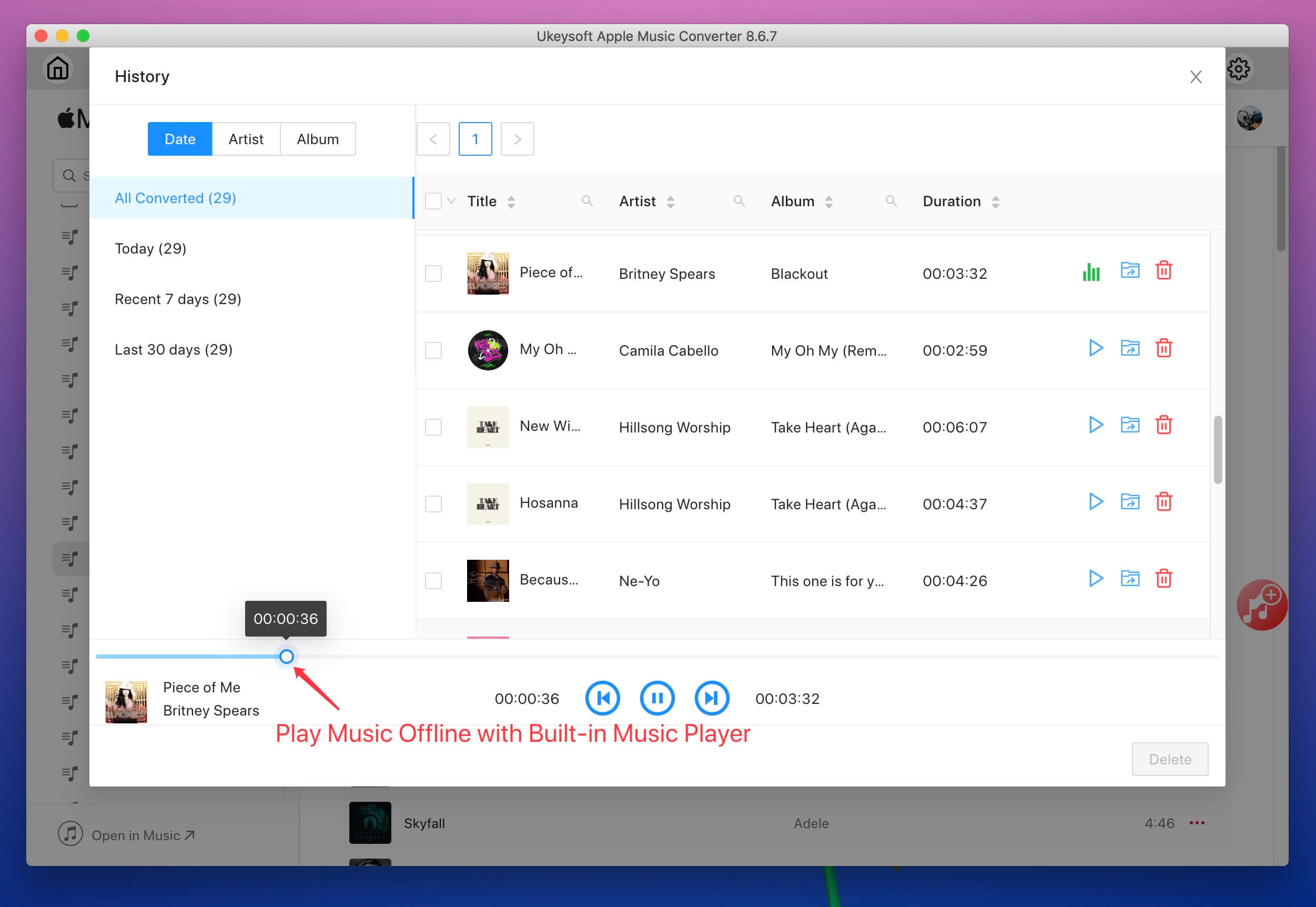Toggle checkbox for Hosanna row
The image size is (1316, 907).
pyautogui.click(x=435, y=503)
